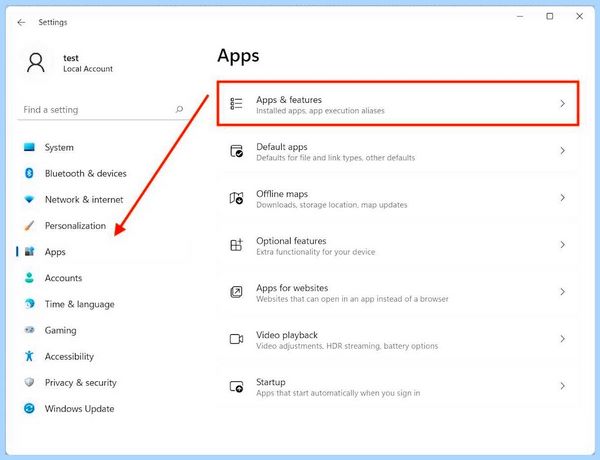Click the Accounts person icon in sidebar
The height and width of the screenshot is (460, 600).
coord(29,277)
